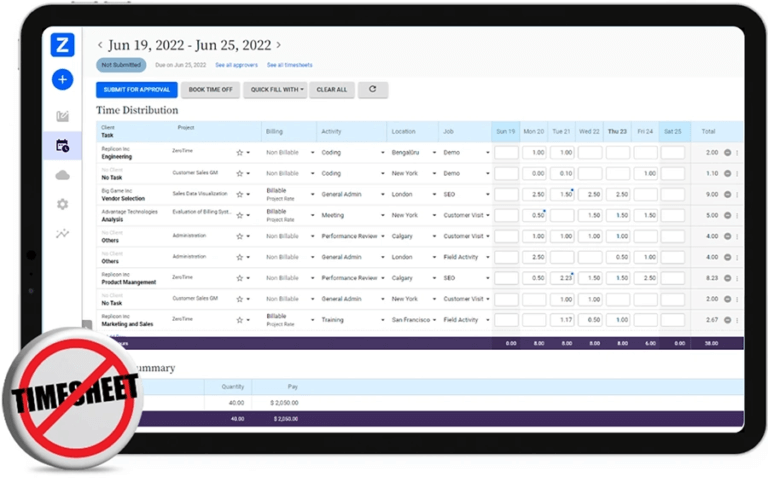Screen dimensions: 768x483
Task: Click Sun 19 hours field for Engineering row
Action: (506, 152)
